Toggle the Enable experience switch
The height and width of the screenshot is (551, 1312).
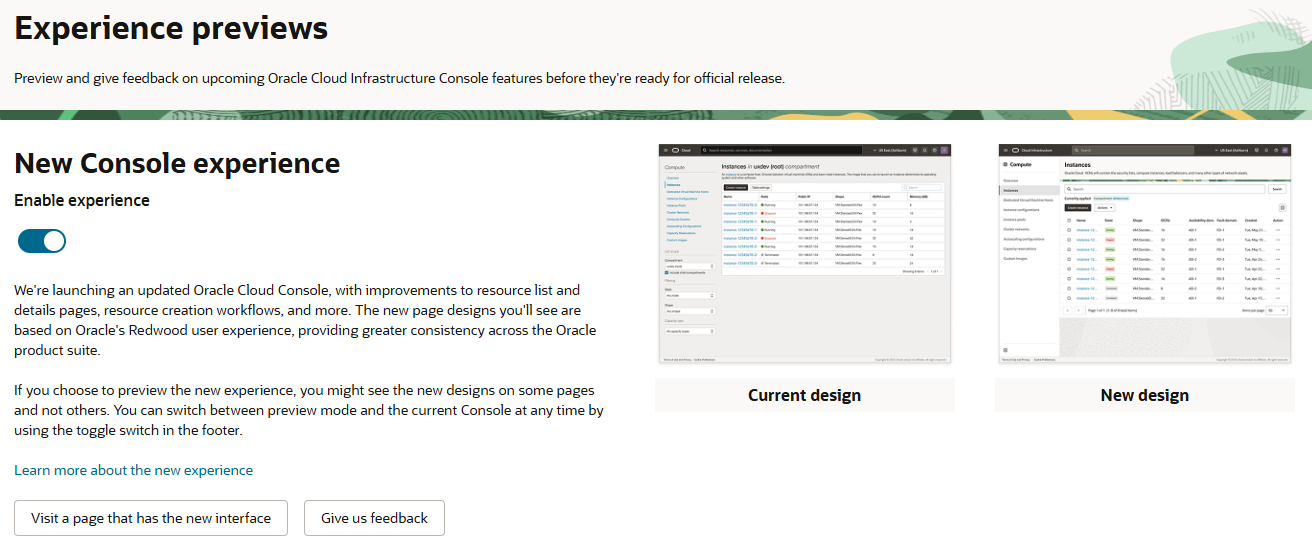42,241
